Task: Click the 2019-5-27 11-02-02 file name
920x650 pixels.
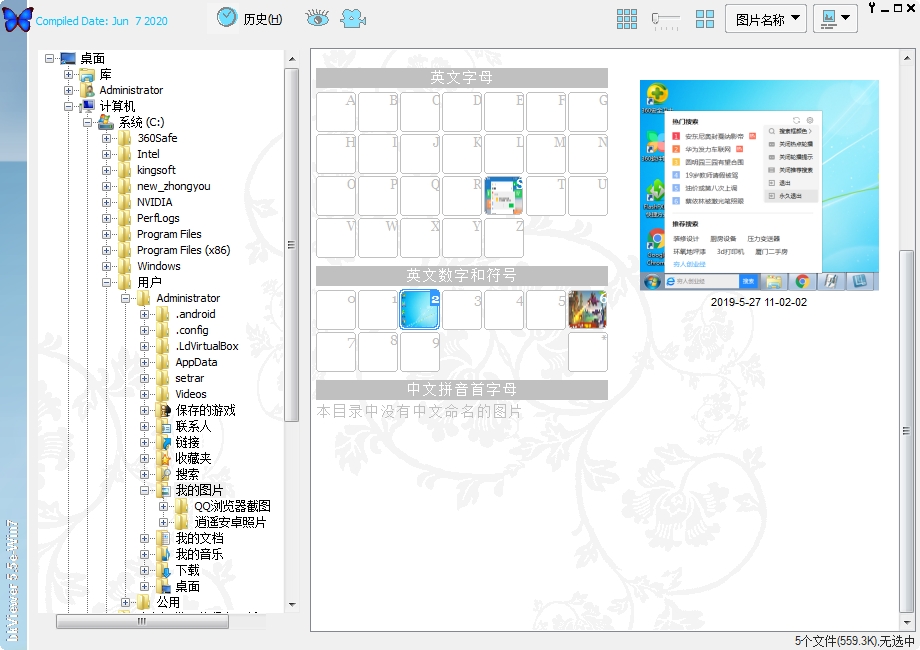Action: pos(759,303)
